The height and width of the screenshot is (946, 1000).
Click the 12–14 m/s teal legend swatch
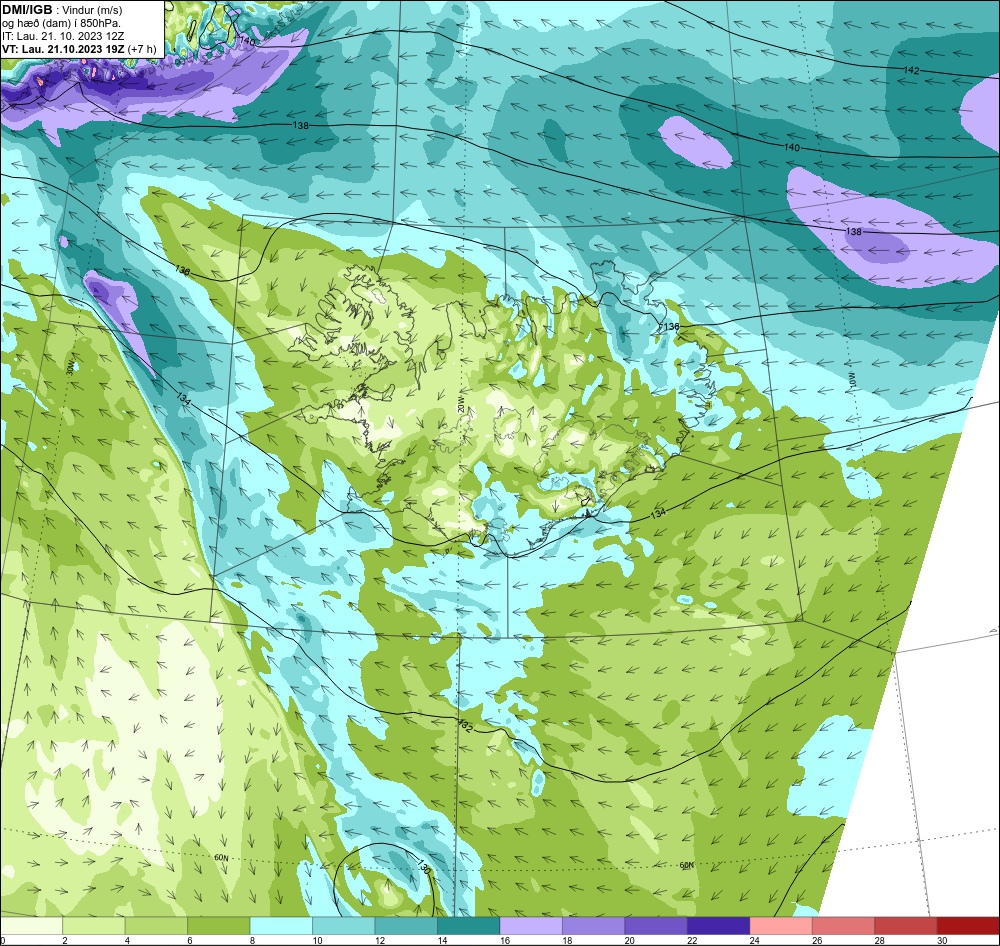(406, 926)
